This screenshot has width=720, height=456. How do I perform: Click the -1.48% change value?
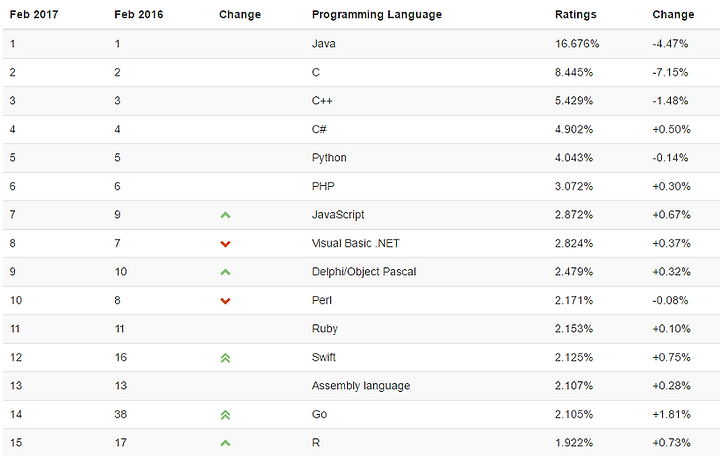pos(670,101)
